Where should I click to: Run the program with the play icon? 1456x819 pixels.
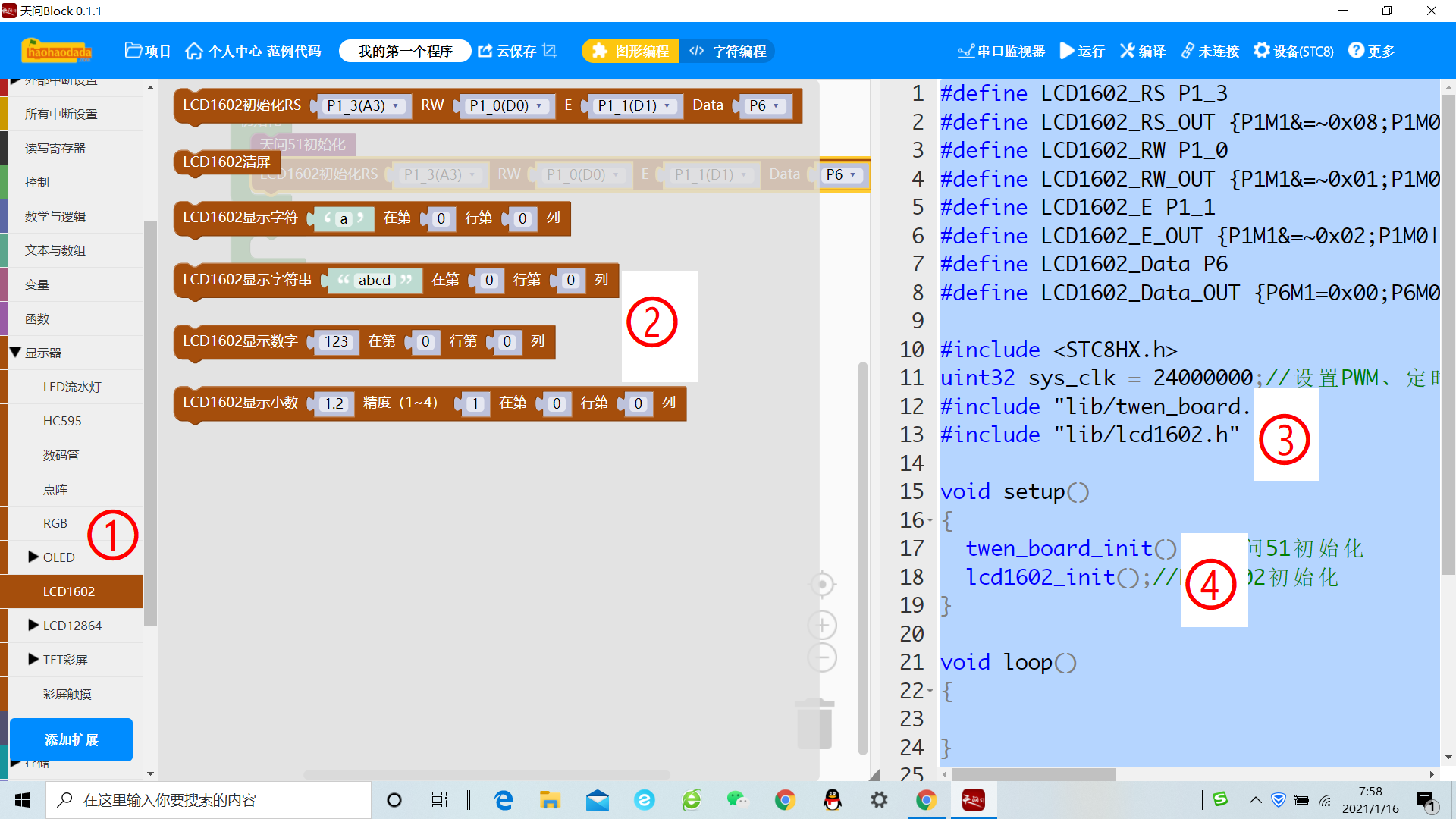tap(1066, 51)
